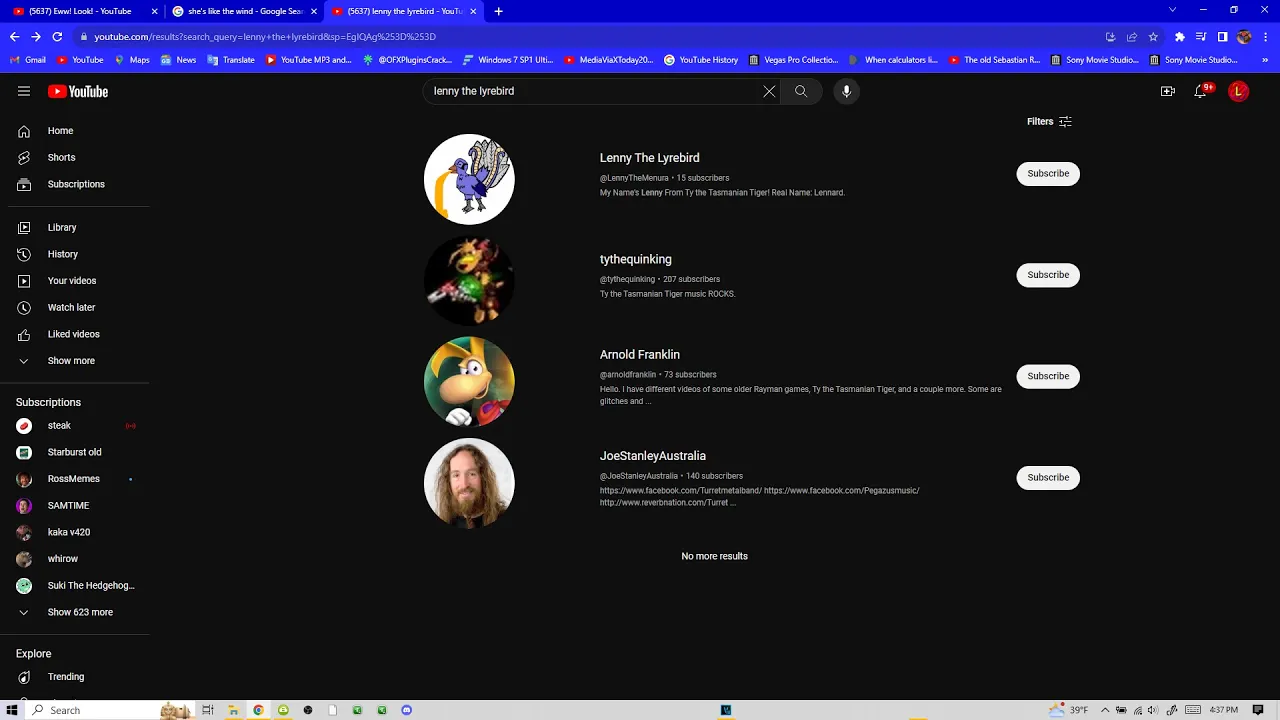Open Subscriptions in the sidebar
This screenshot has height=720, width=1280.
coord(75,184)
